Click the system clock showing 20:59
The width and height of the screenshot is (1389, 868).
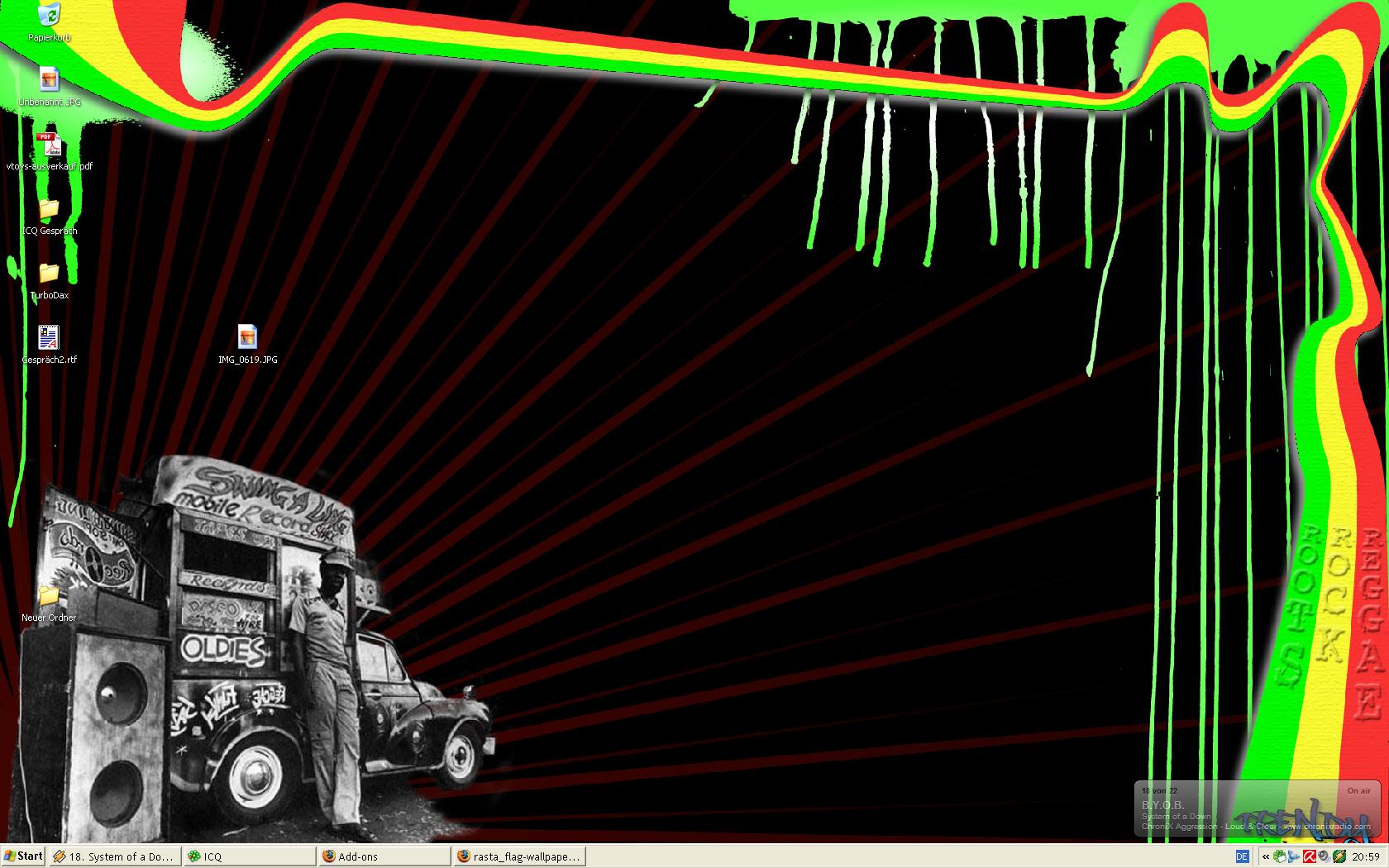point(1367,856)
